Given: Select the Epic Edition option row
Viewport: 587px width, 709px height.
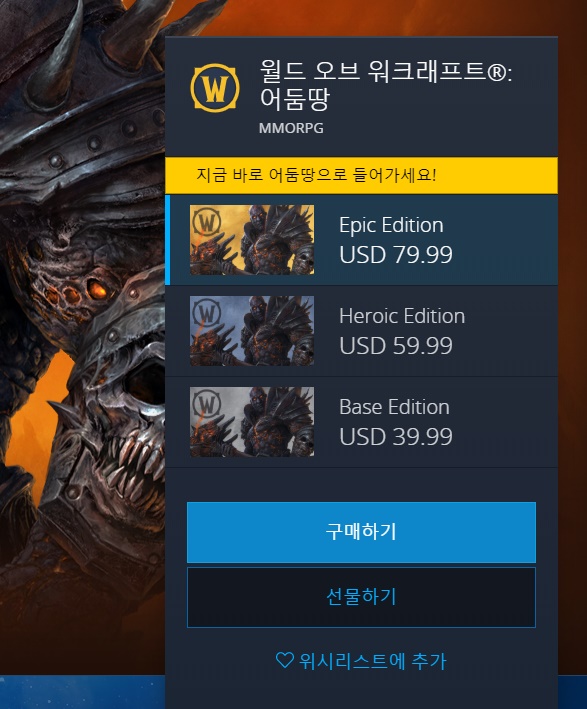Looking at the screenshot, I should coord(361,240).
